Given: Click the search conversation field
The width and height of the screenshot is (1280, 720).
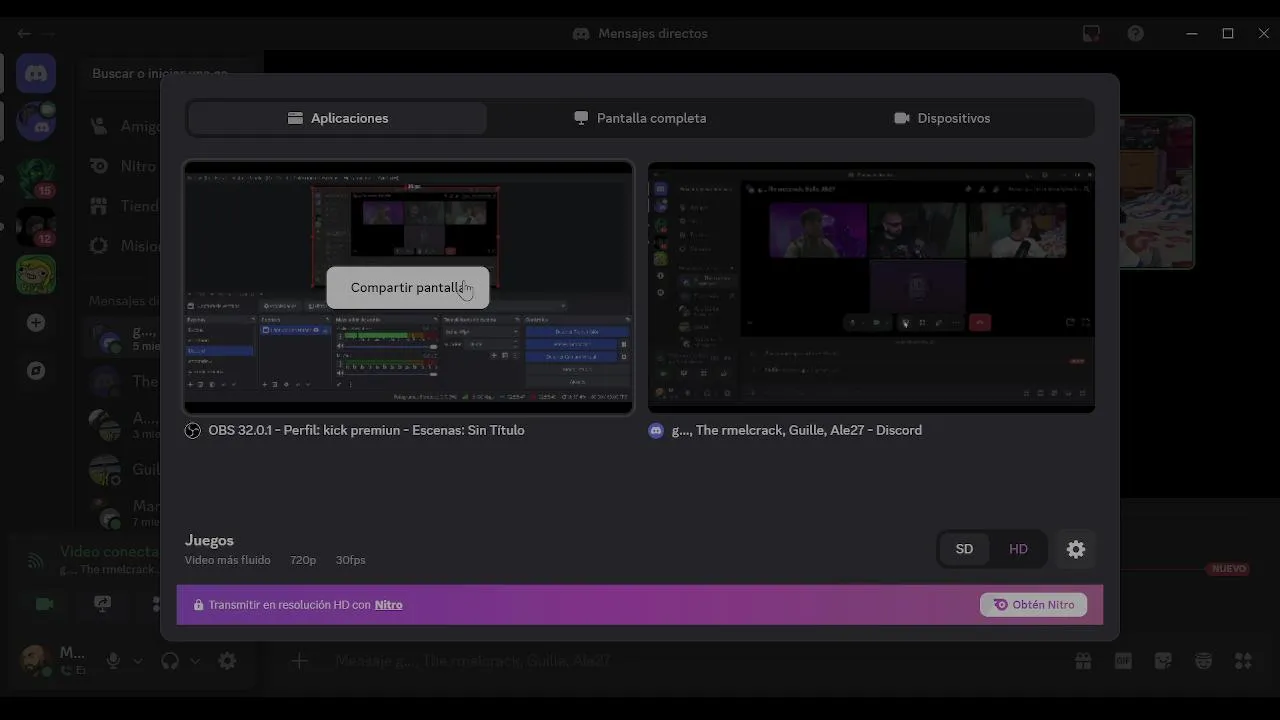Looking at the screenshot, I should click(168, 74).
